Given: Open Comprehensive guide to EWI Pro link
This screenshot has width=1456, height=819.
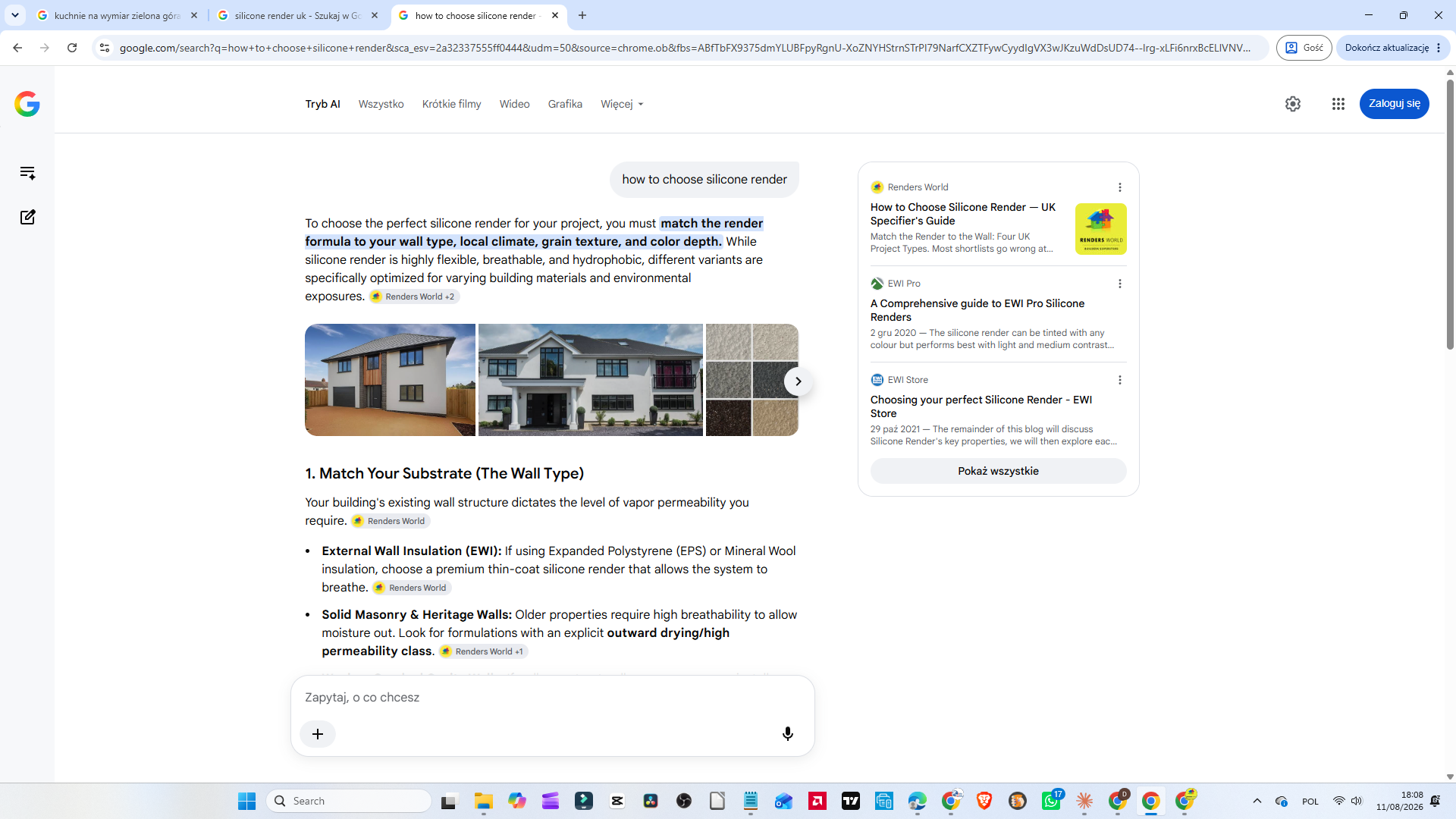Looking at the screenshot, I should click(977, 310).
